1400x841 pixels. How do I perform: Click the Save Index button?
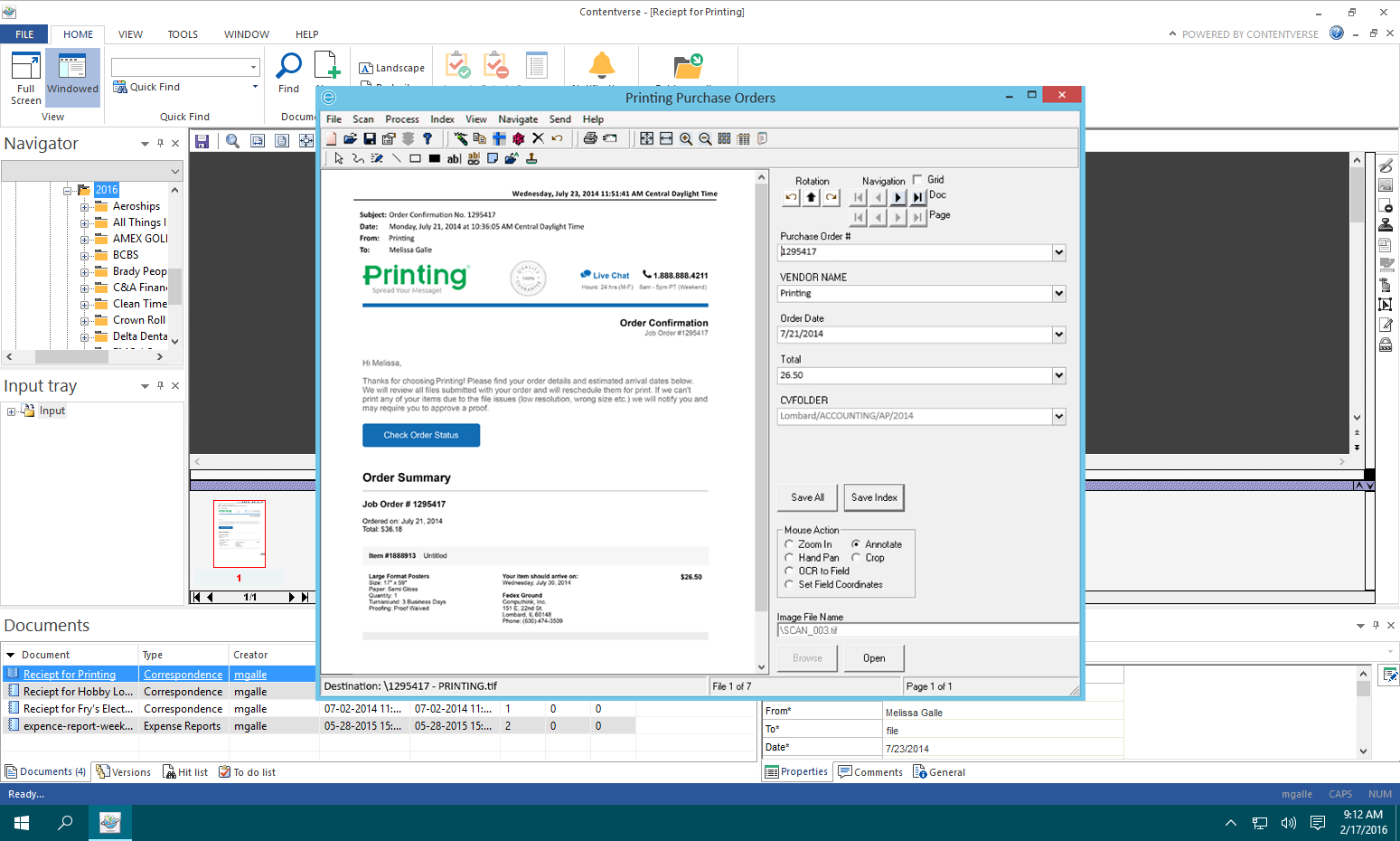pos(874,497)
